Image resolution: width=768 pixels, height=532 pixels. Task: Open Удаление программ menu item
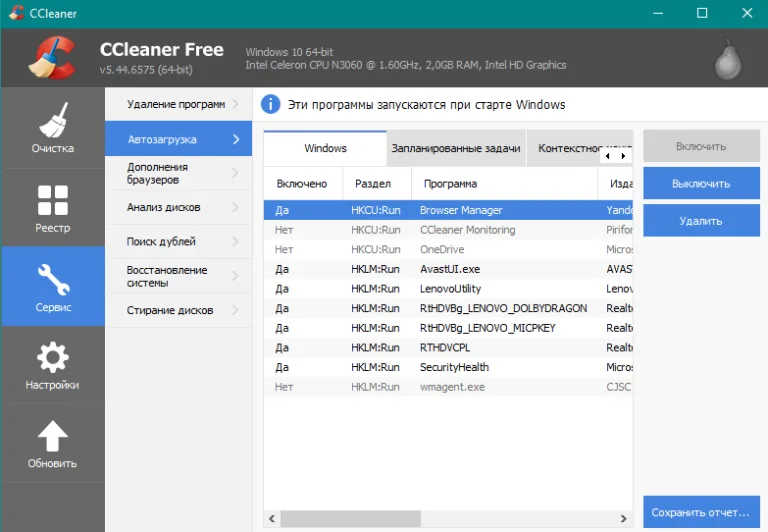(178, 104)
